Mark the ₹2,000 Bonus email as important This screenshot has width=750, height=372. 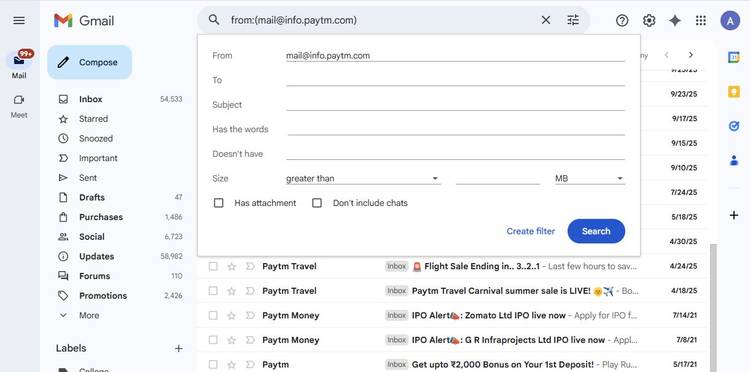(250, 365)
